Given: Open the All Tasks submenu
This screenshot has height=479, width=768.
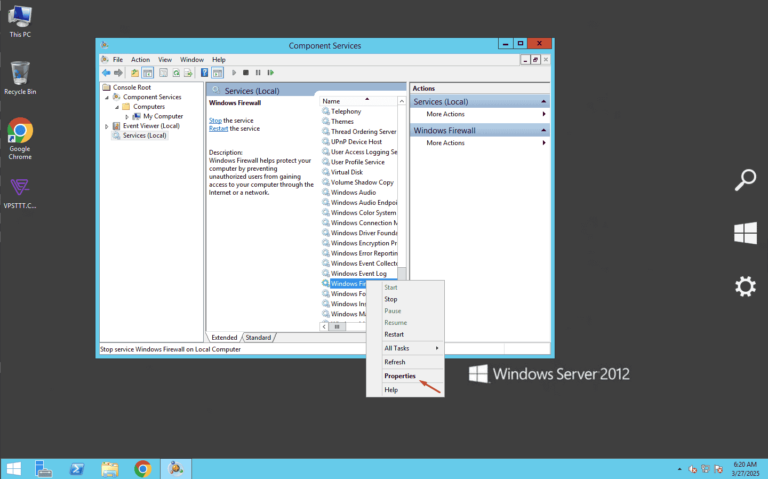Looking at the screenshot, I should 405,348.
